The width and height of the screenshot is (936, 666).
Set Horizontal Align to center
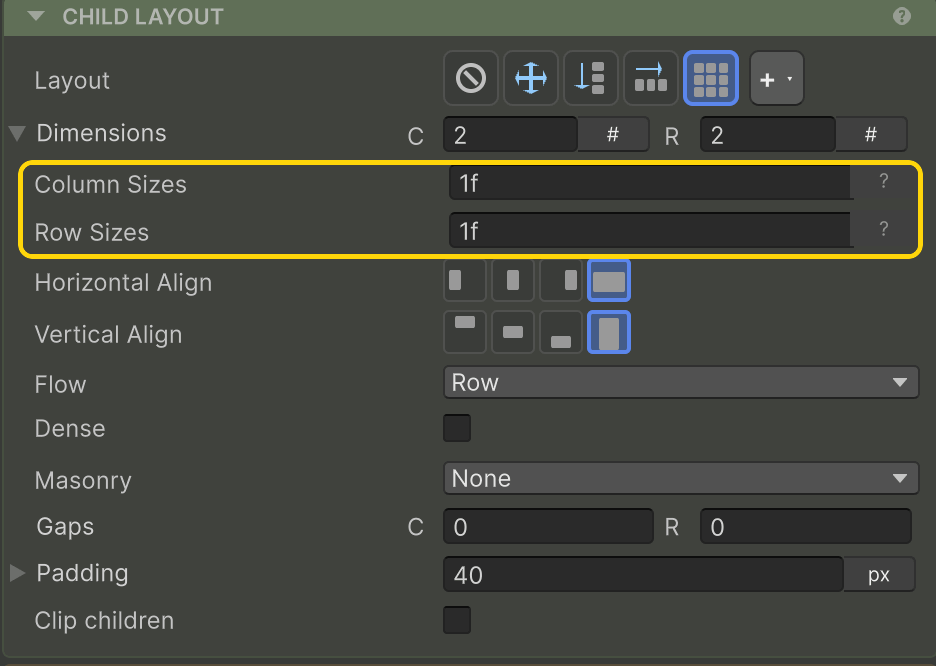point(513,280)
